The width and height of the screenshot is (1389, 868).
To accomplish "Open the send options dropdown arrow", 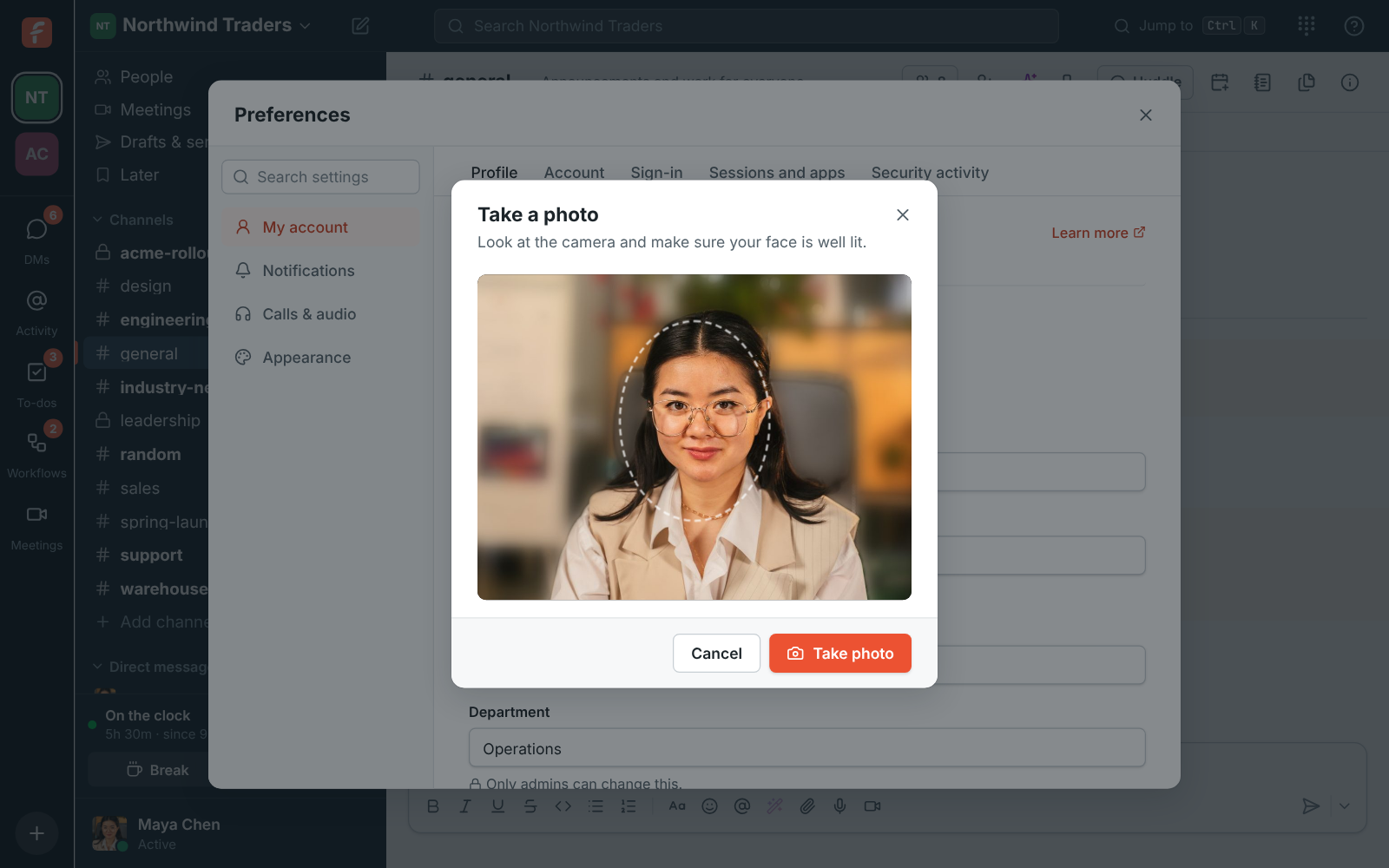I will 1344,806.
